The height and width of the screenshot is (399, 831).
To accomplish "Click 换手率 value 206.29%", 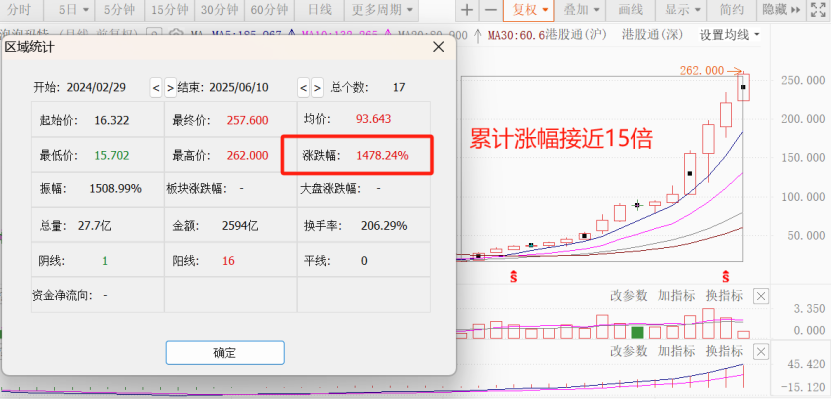I will [x=384, y=226].
